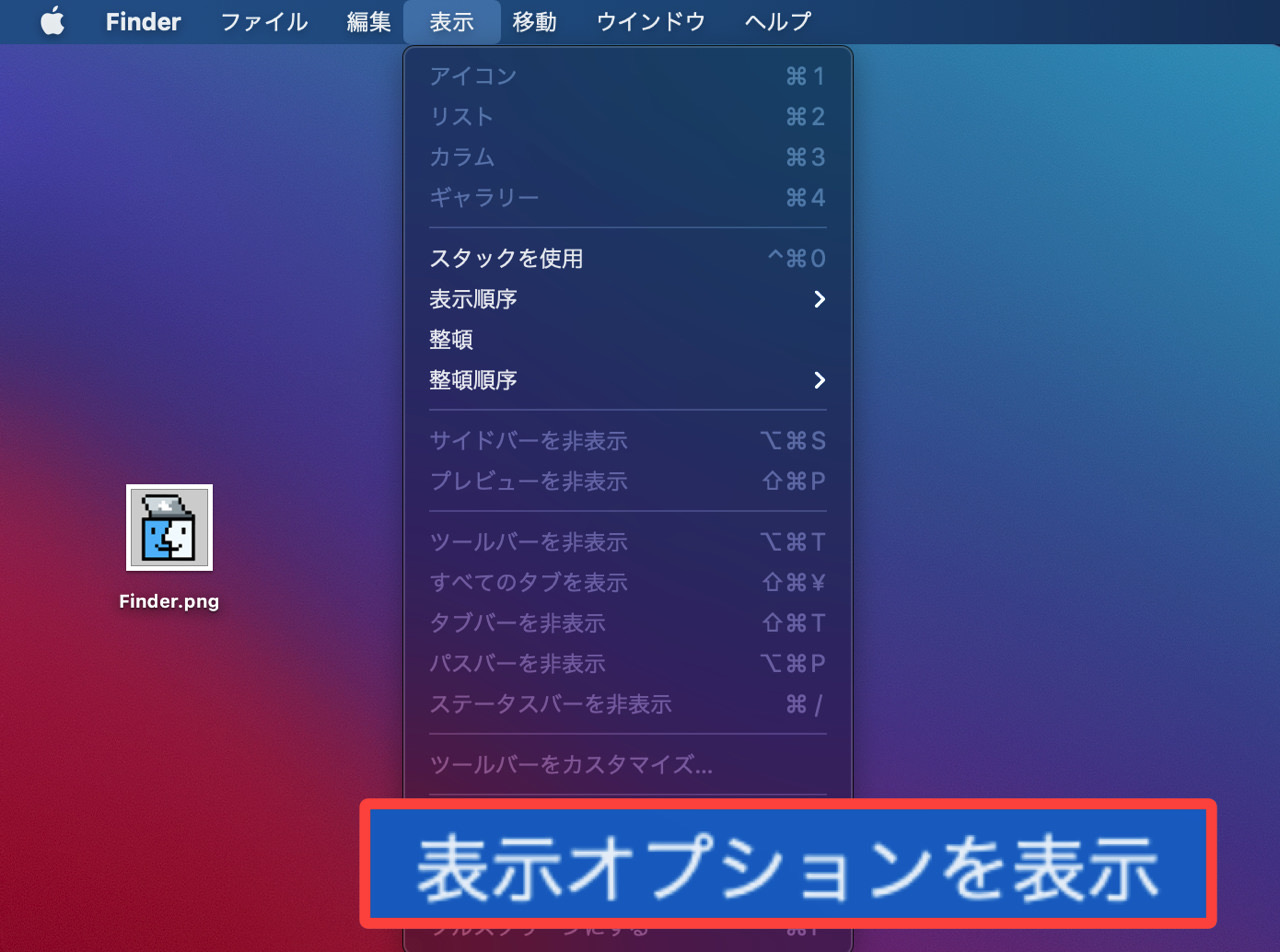Select サイドバーを非表示 menu item
The width and height of the screenshot is (1280, 952).
point(628,441)
